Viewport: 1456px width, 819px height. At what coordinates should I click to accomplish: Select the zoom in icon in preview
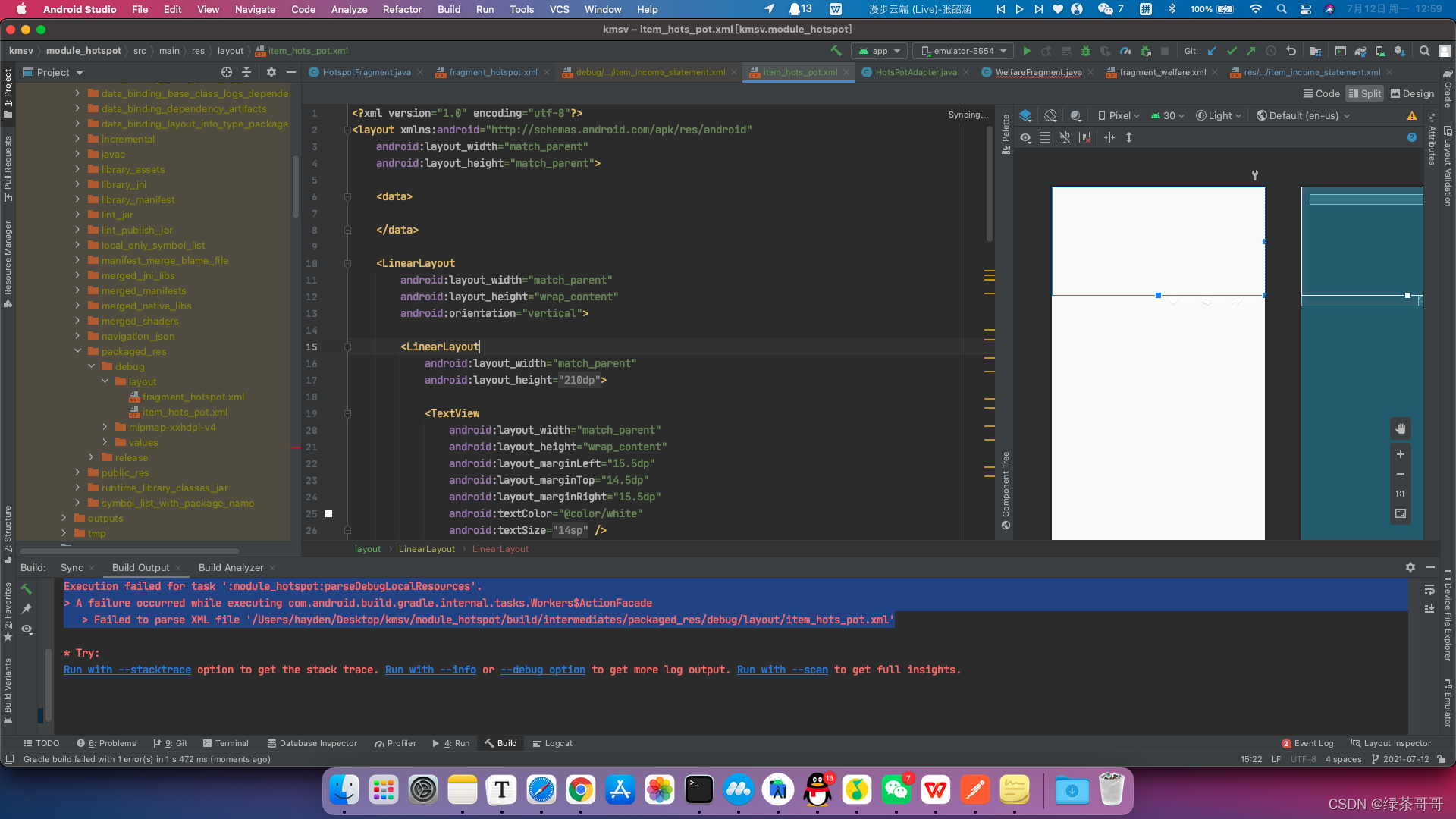tap(1400, 455)
